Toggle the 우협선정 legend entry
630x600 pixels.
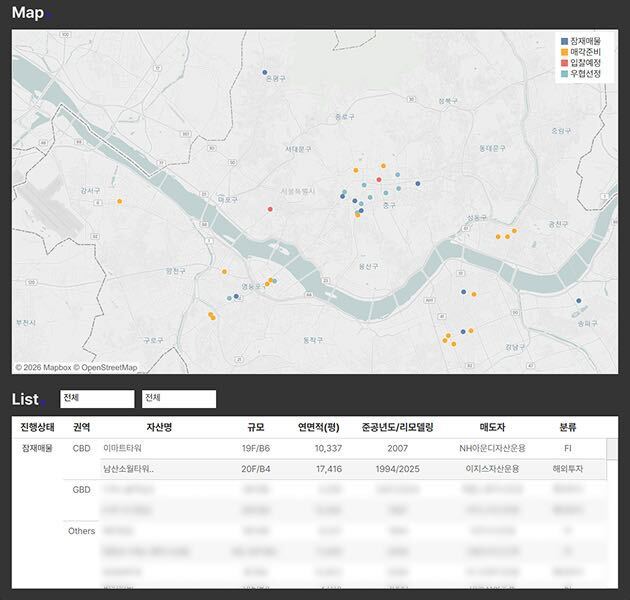[585, 74]
